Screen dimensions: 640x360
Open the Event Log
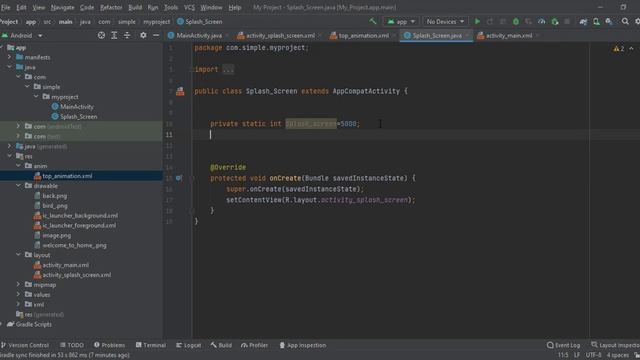tap(563, 345)
